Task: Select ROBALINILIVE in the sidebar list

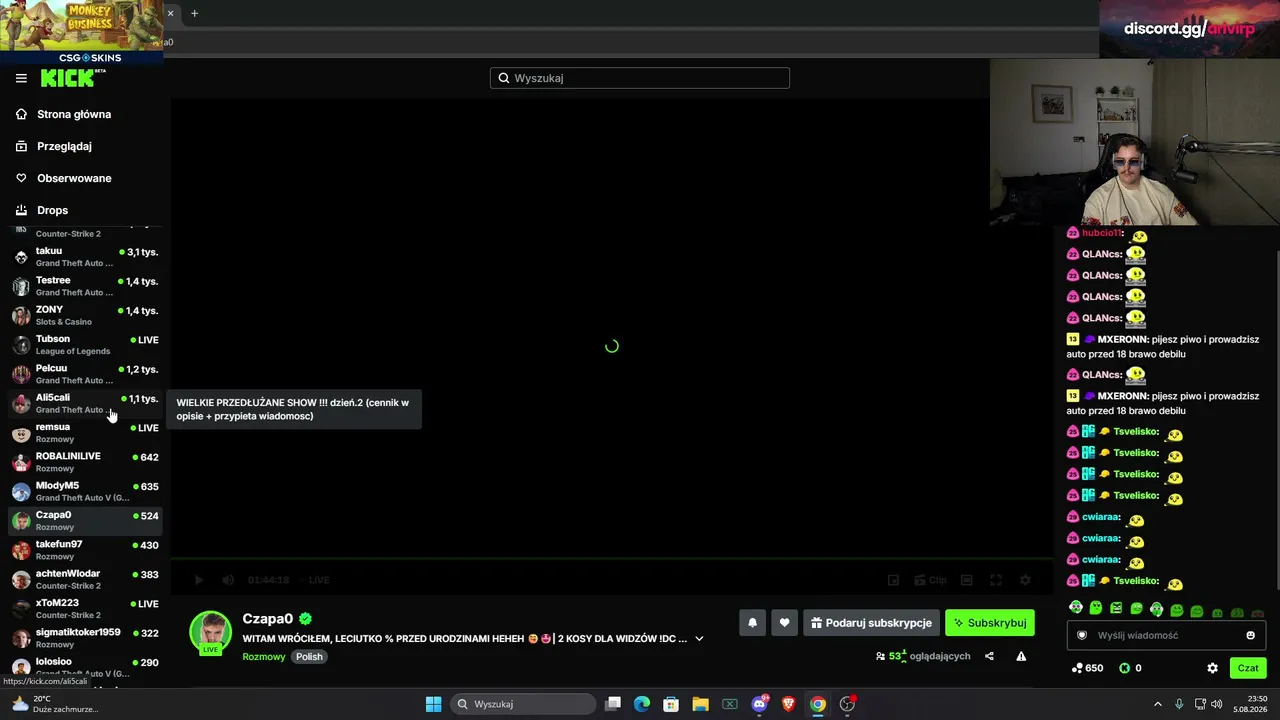Action: click(85, 462)
